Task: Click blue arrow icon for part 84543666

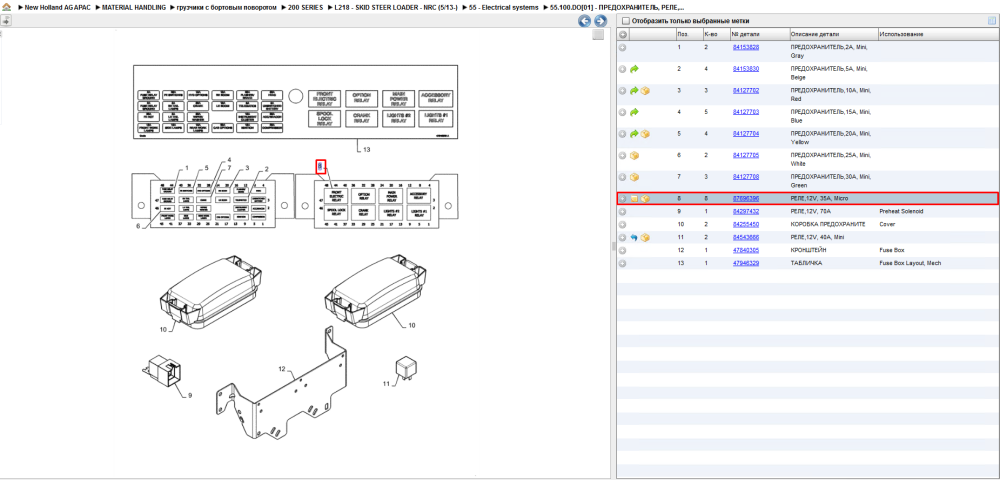Action: tap(634, 238)
